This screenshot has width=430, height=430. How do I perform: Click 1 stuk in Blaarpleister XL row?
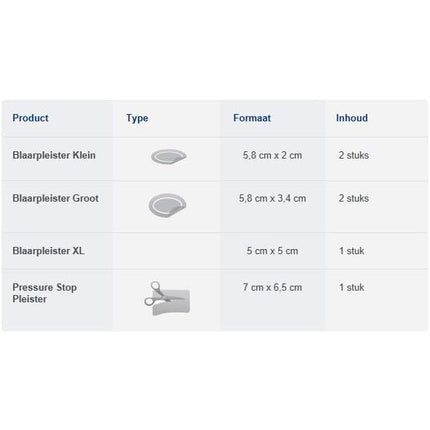point(351,251)
